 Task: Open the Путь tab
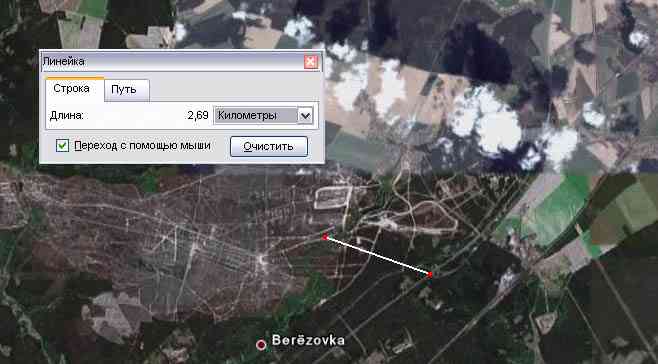pos(124,89)
